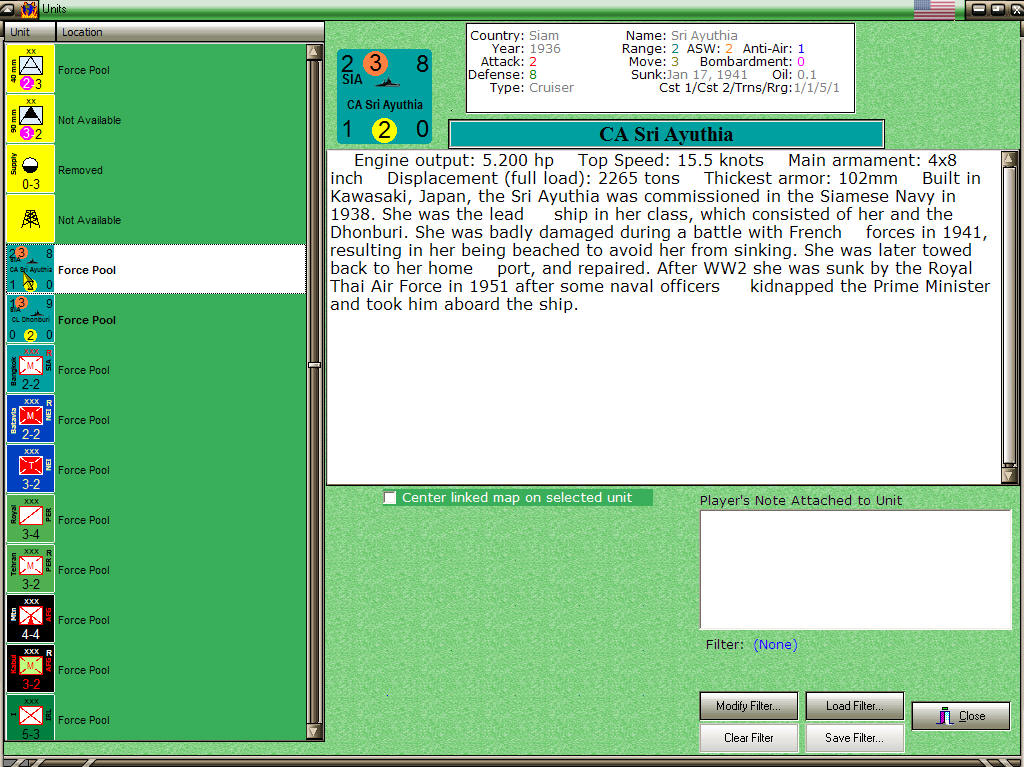Click the Save Filter button
The width and height of the screenshot is (1024, 767).
coord(854,738)
